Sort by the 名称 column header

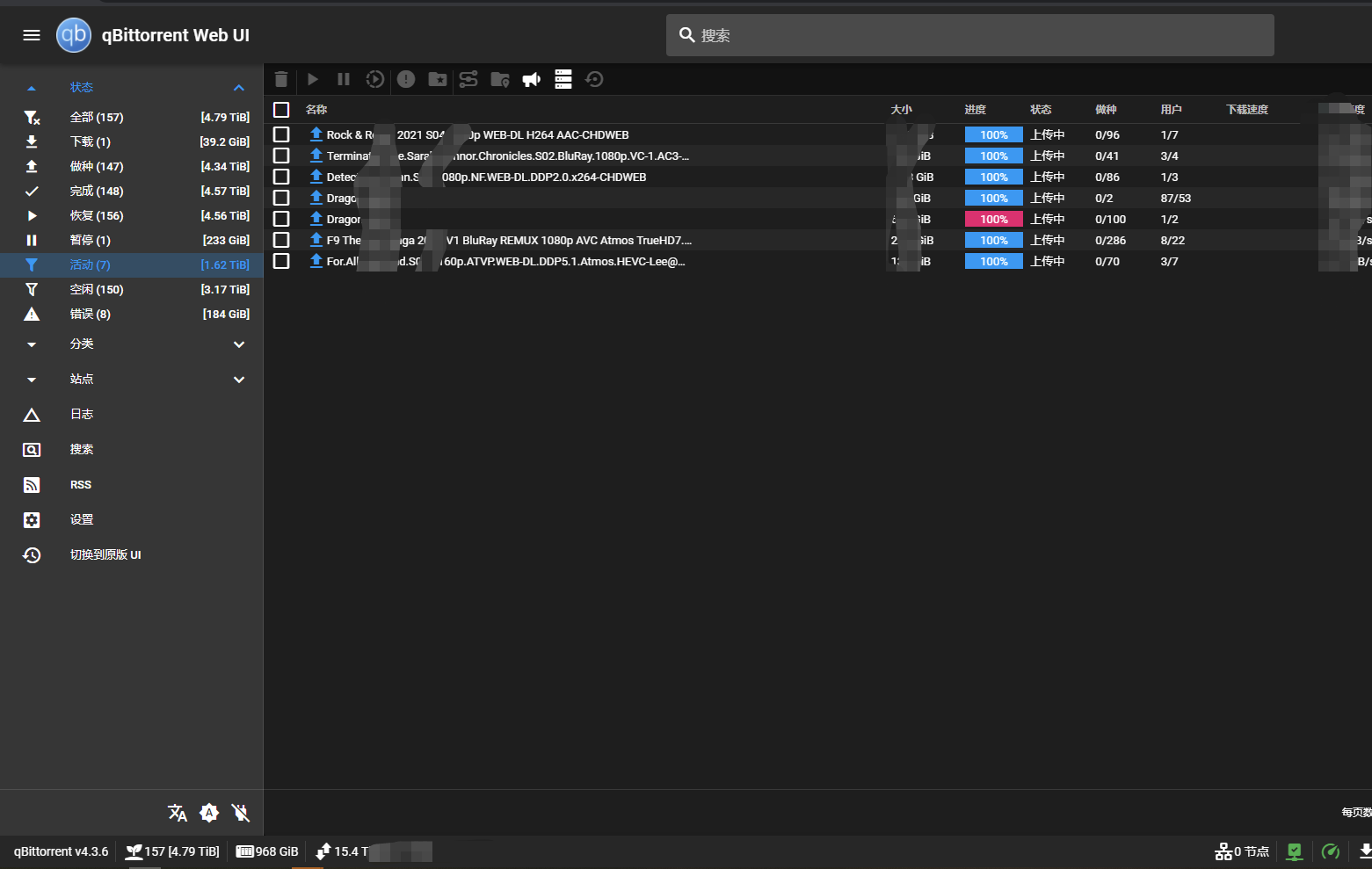pyautogui.click(x=316, y=110)
